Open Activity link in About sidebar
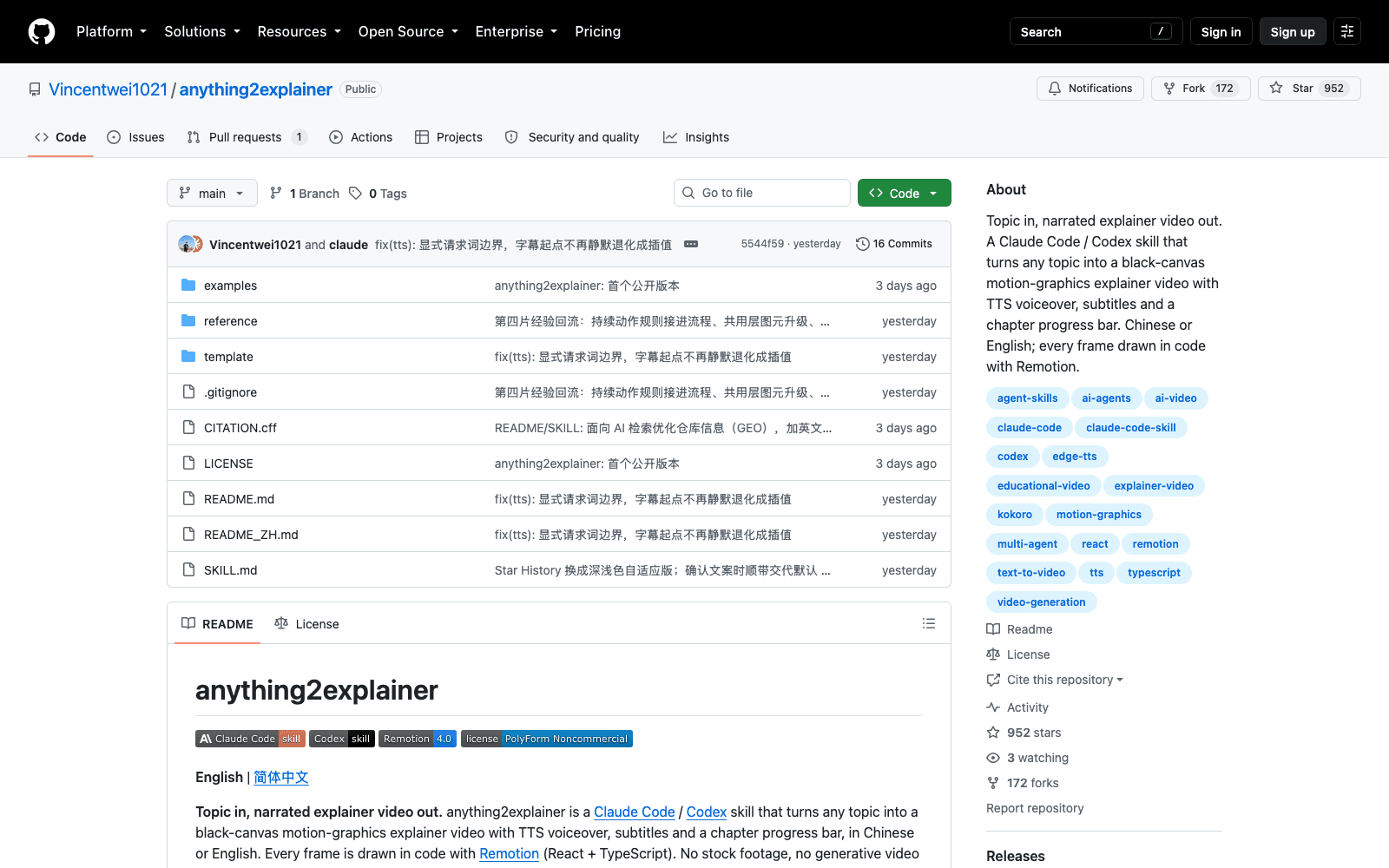The width and height of the screenshot is (1389, 868). click(1017, 707)
